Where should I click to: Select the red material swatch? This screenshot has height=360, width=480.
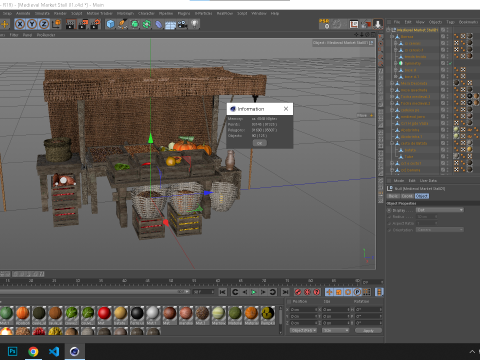[104, 315]
